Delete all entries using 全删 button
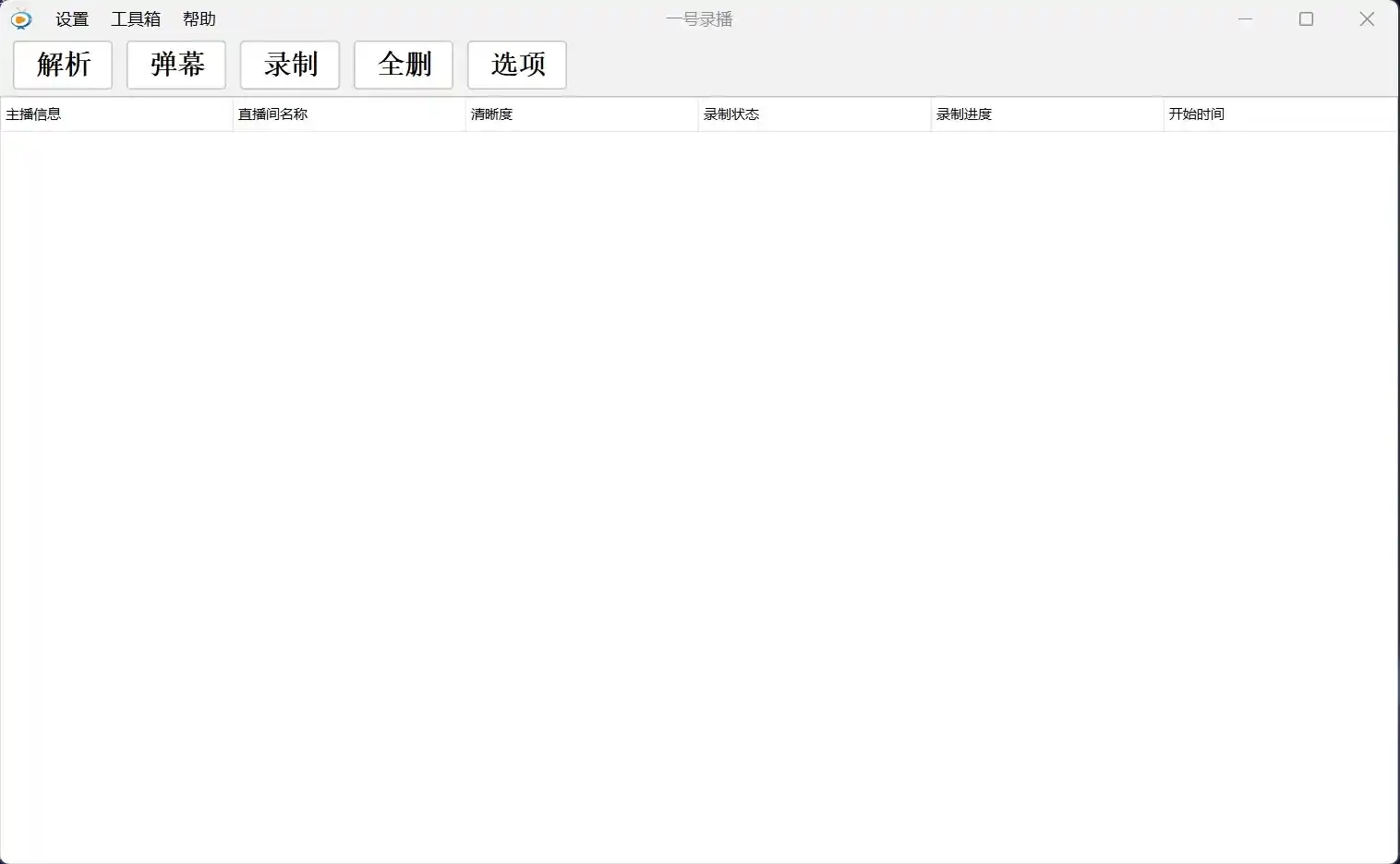The width and height of the screenshot is (1400, 864). [x=404, y=65]
